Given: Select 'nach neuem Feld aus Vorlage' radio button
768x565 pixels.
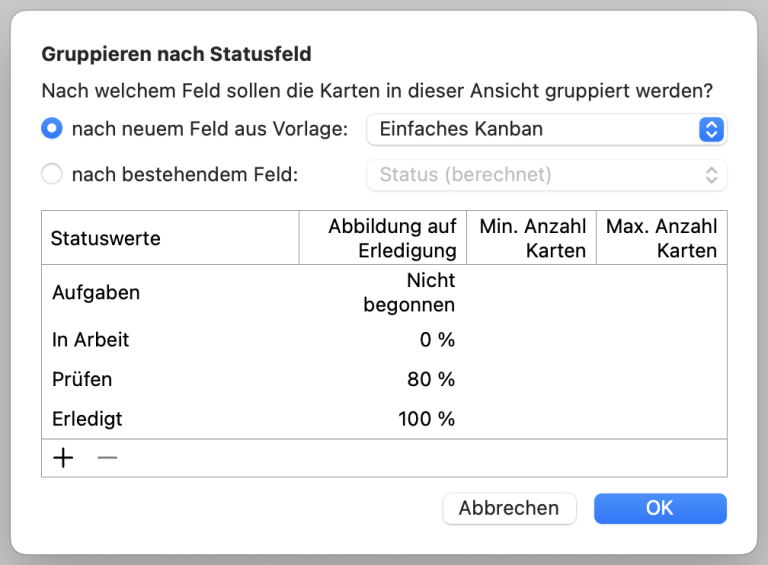Looking at the screenshot, I should (x=52, y=129).
